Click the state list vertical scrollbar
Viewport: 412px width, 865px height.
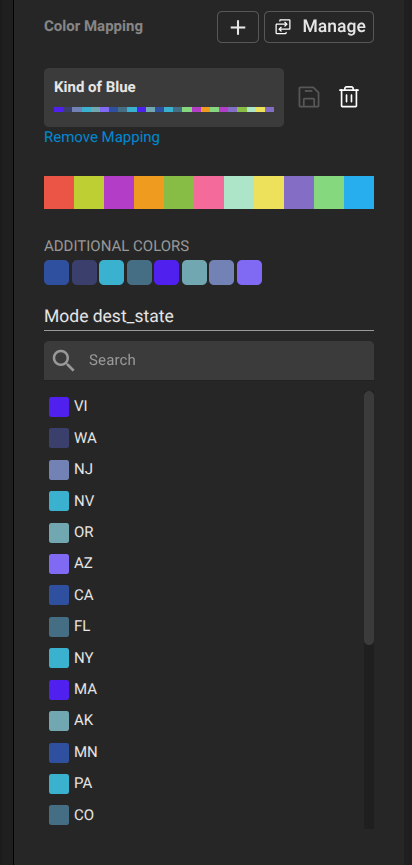[x=369, y=517]
